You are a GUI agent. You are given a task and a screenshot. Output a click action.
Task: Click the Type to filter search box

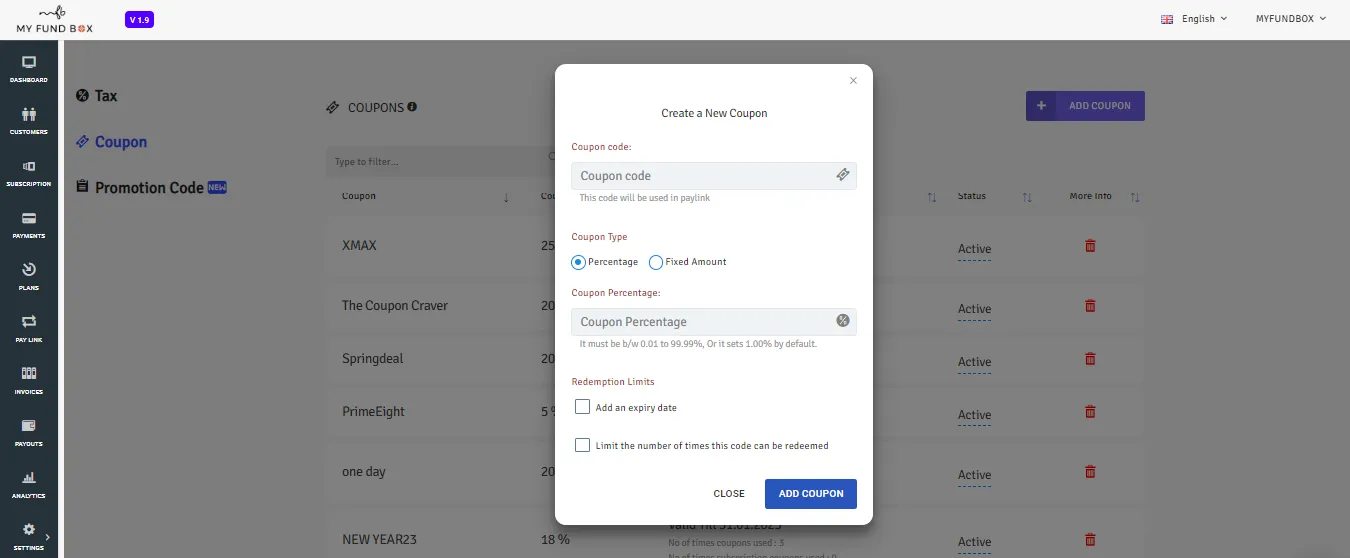[440, 162]
